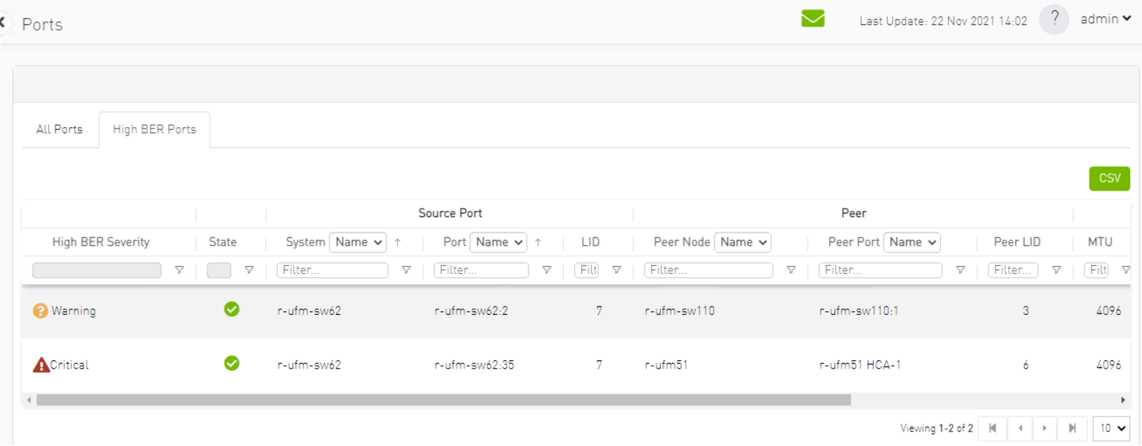
Task: Expand the admin user menu
Action: coord(1105,19)
